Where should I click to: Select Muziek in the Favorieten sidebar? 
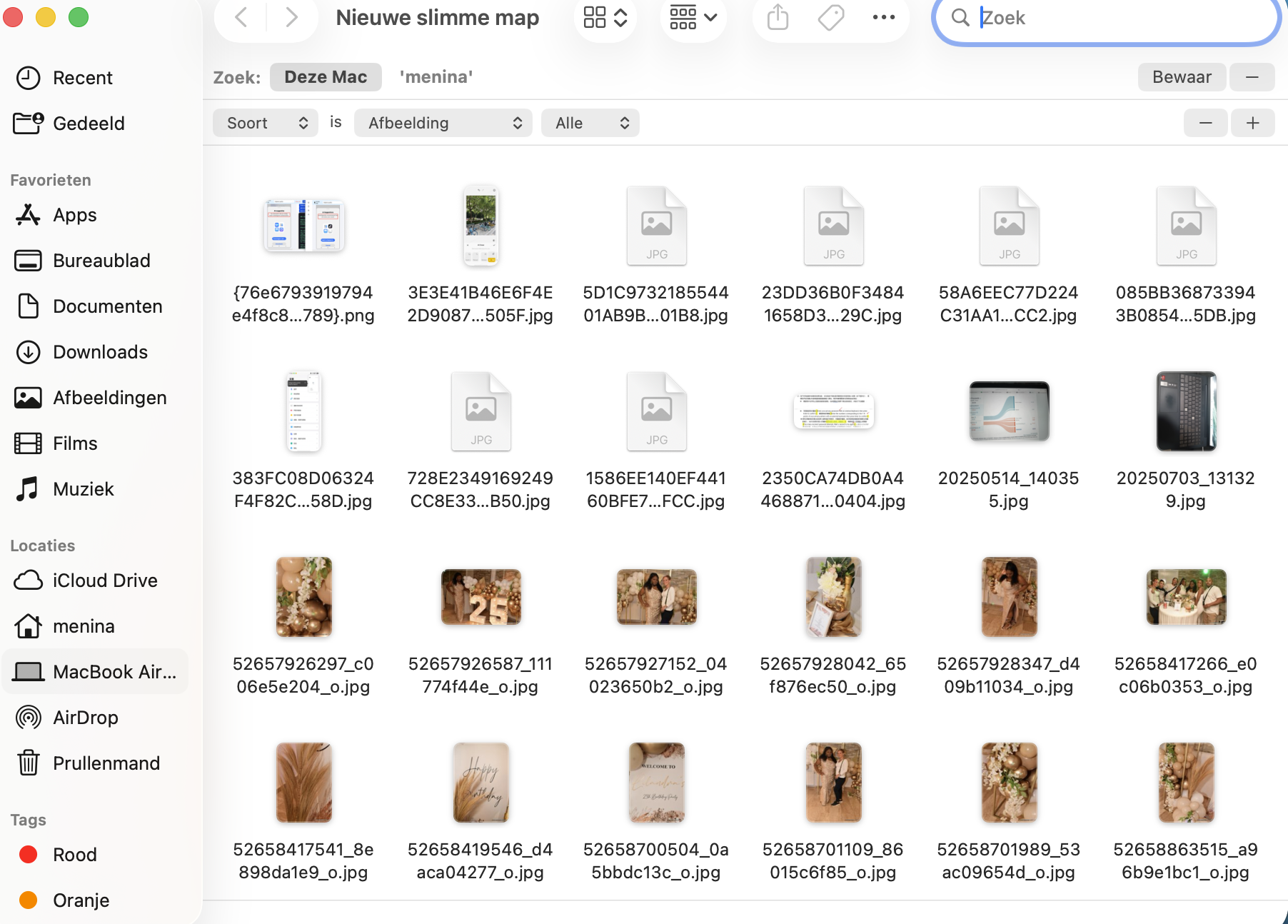(83, 488)
